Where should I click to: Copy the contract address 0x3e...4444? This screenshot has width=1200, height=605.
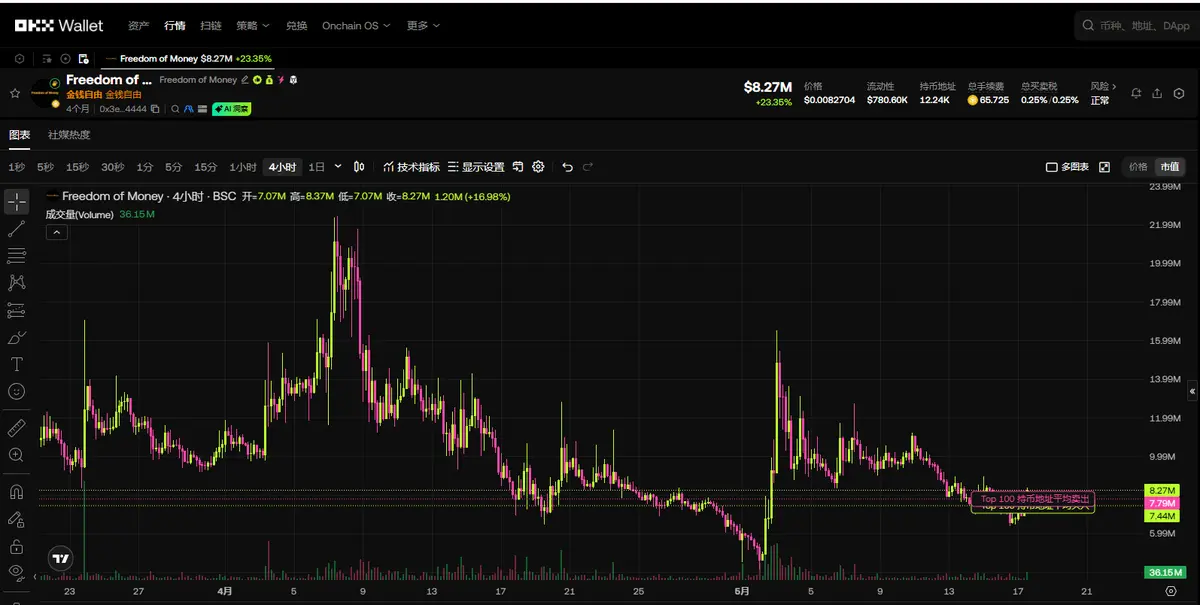(155, 108)
